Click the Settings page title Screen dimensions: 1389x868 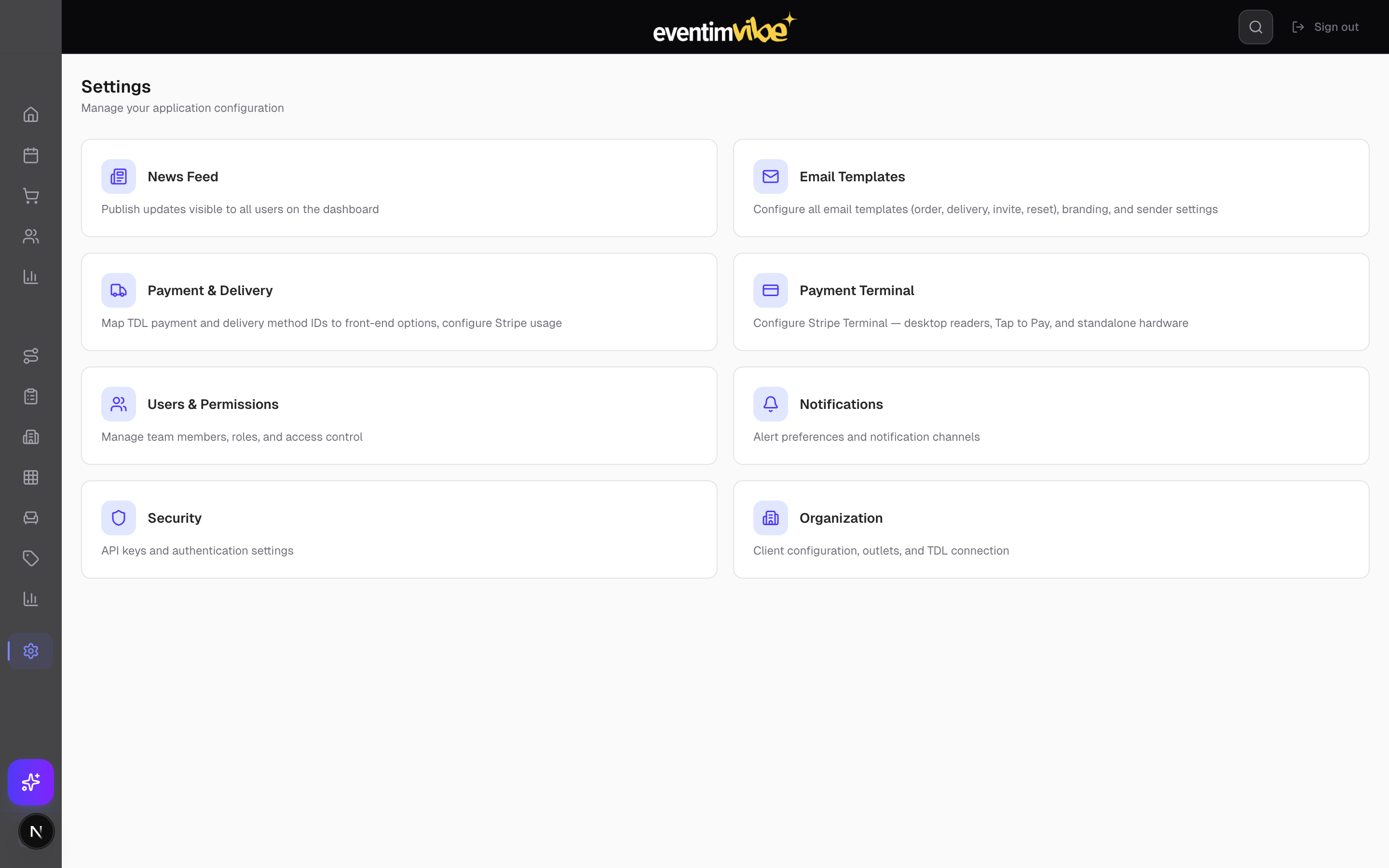point(116,87)
